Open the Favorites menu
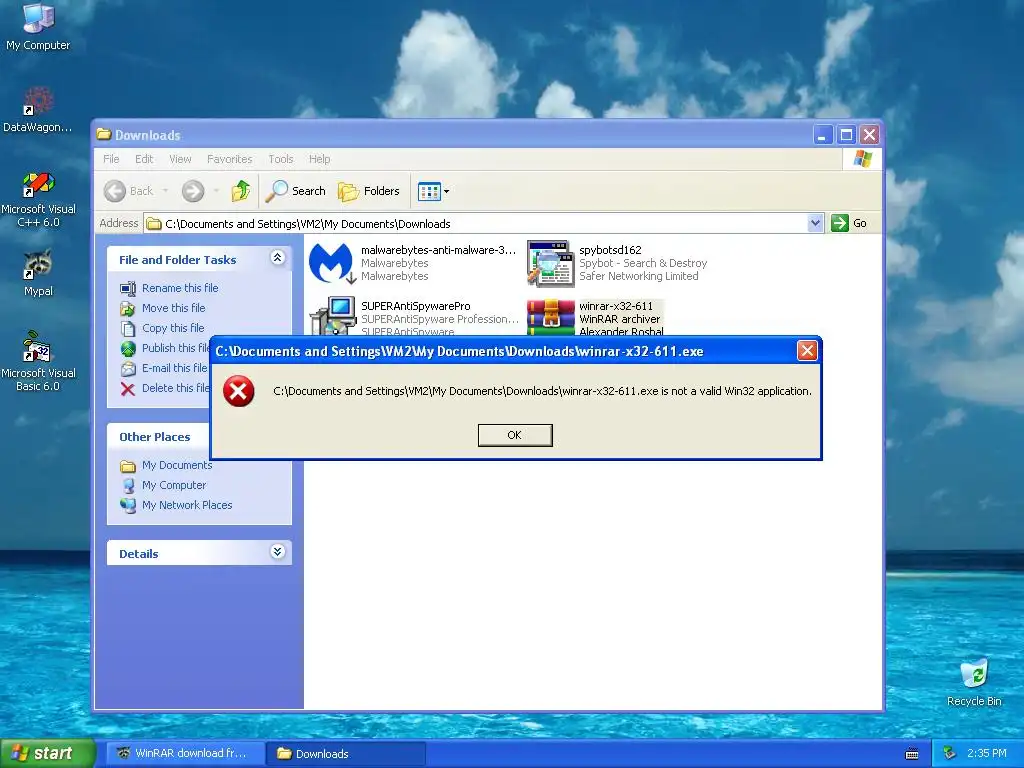This screenshot has height=768, width=1024. 229,159
